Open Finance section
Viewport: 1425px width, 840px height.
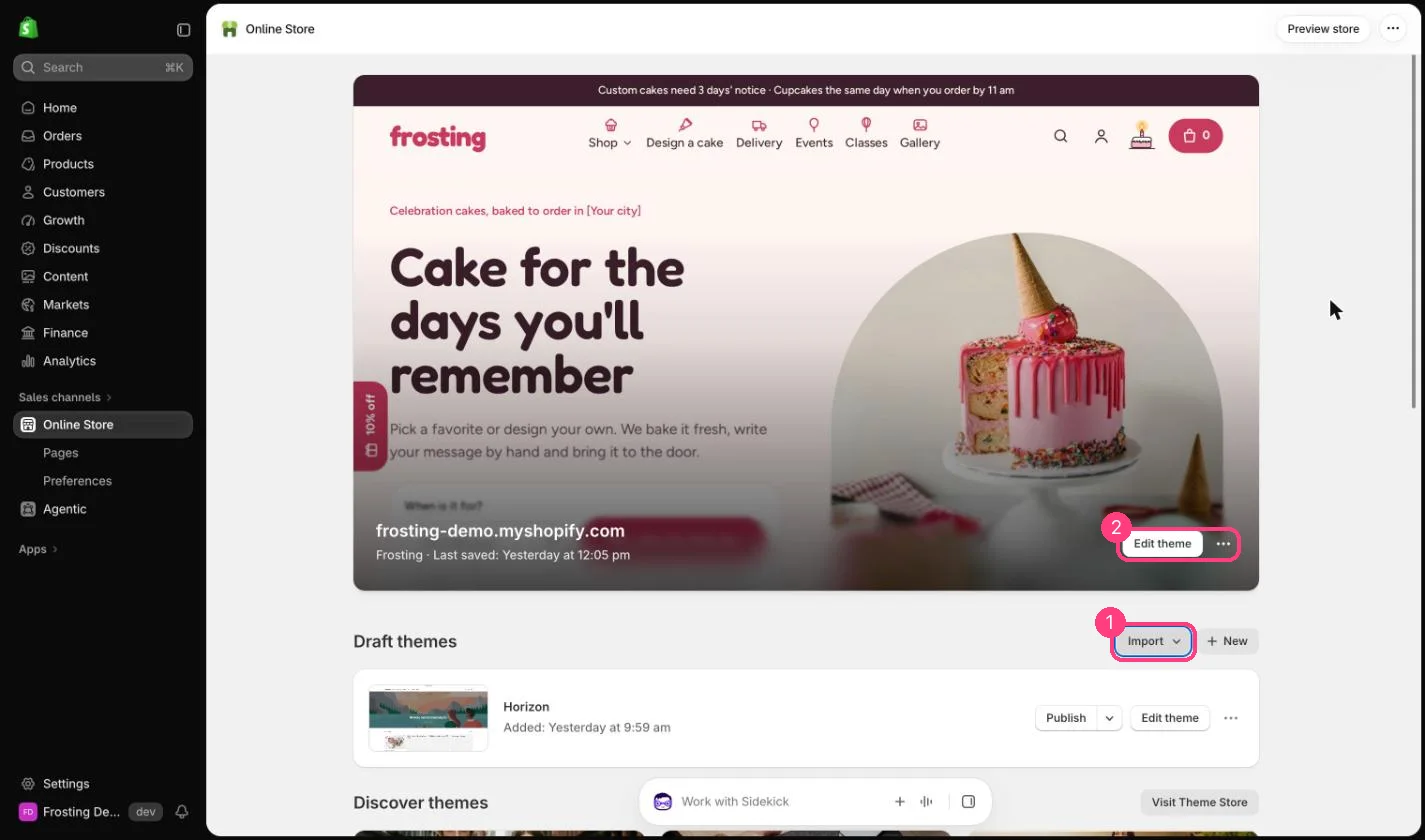pyautogui.click(x=103, y=332)
